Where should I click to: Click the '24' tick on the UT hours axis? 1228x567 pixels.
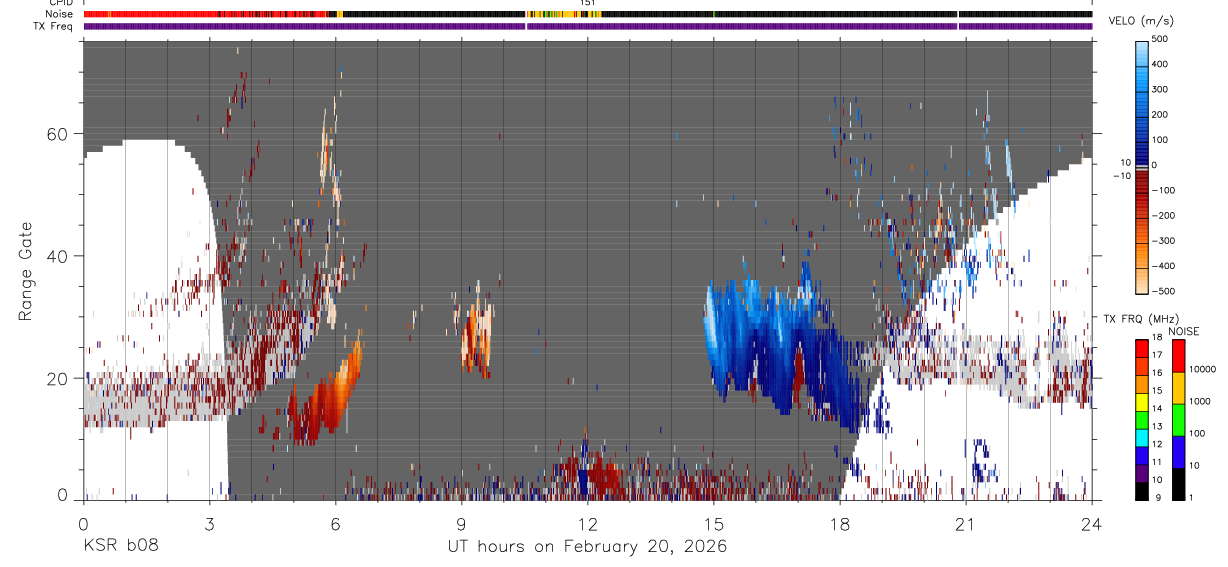1092,523
